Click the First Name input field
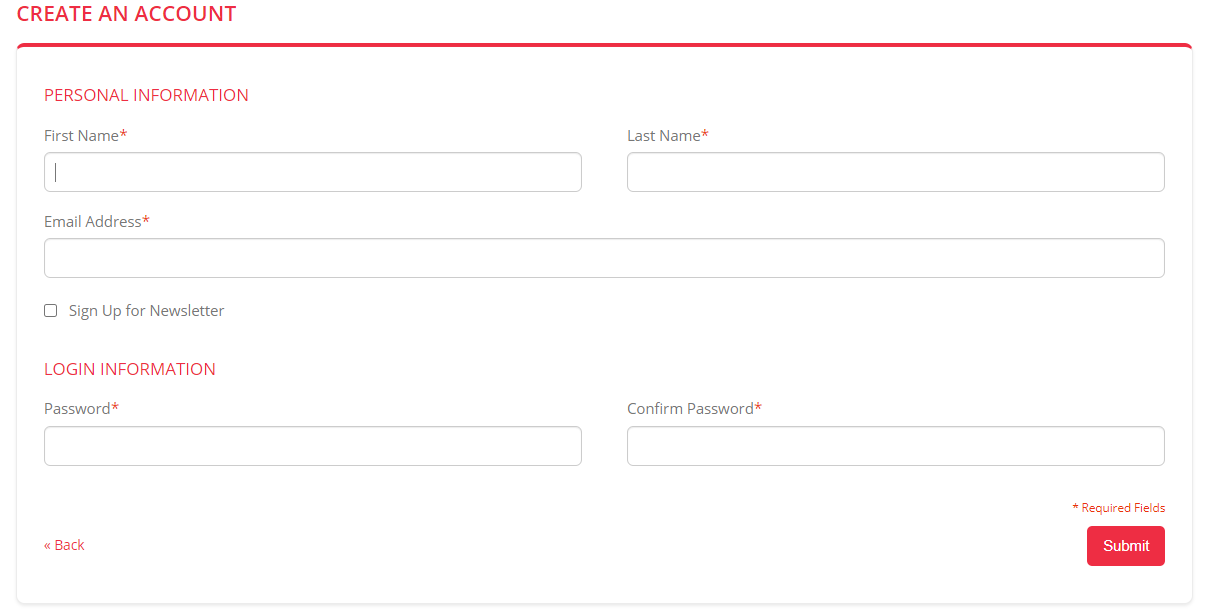This screenshot has width=1210, height=611. coord(312,172)
